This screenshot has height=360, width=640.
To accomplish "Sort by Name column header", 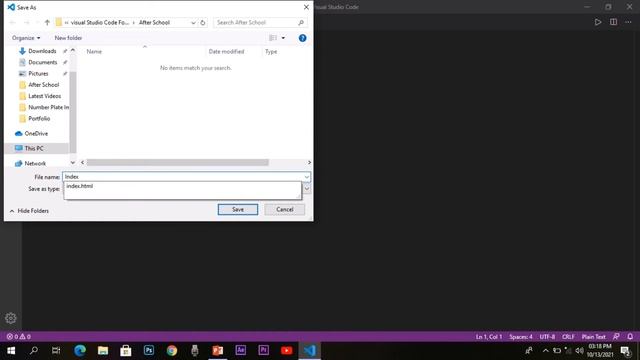I will (94, 51).
